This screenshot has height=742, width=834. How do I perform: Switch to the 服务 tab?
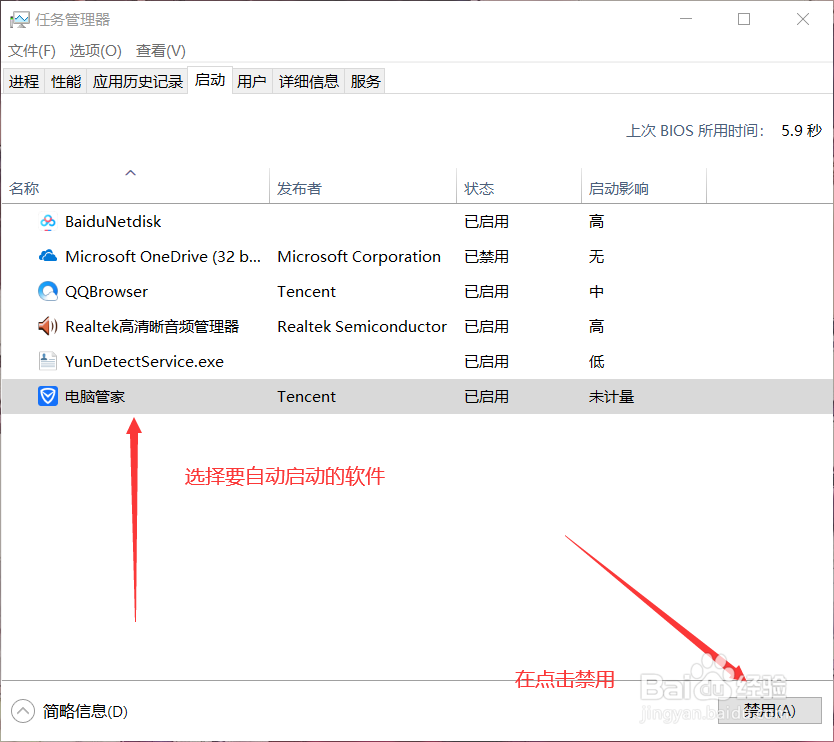[365, 81]
